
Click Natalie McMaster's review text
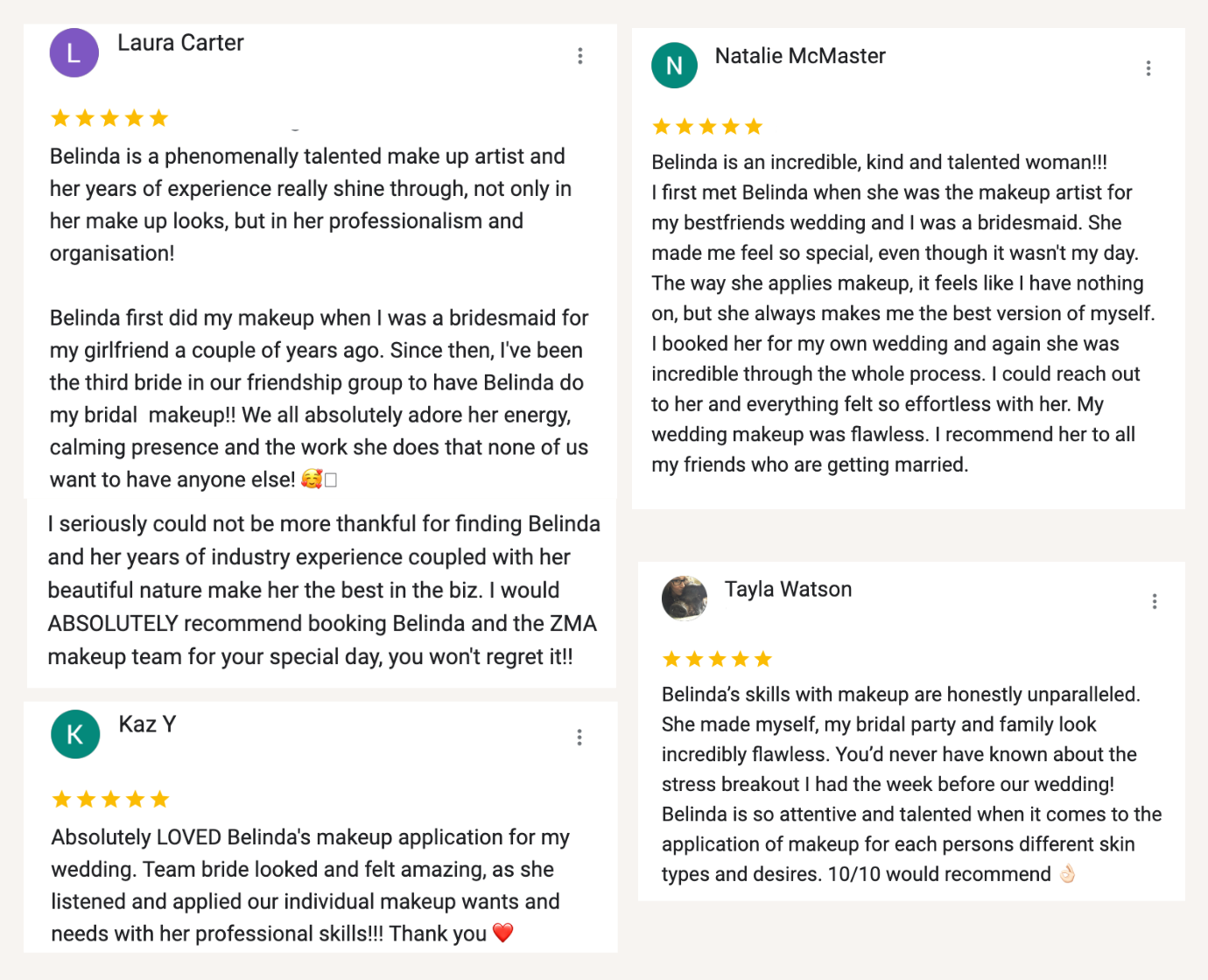click(x=902, y=313)
